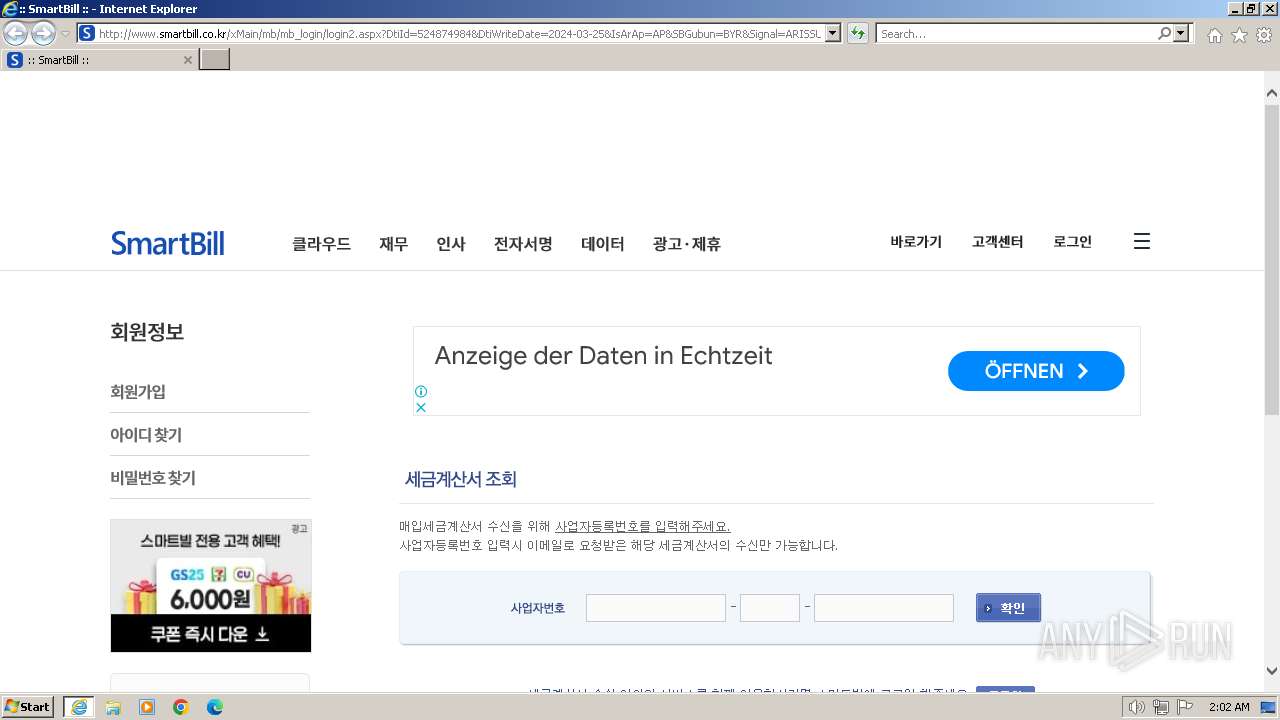This screenshot has height=720, width=1280.
Task: Click the Anzeige der Daten in Echtzeit text
Action: pyautogui.click(x=603, y=356)
